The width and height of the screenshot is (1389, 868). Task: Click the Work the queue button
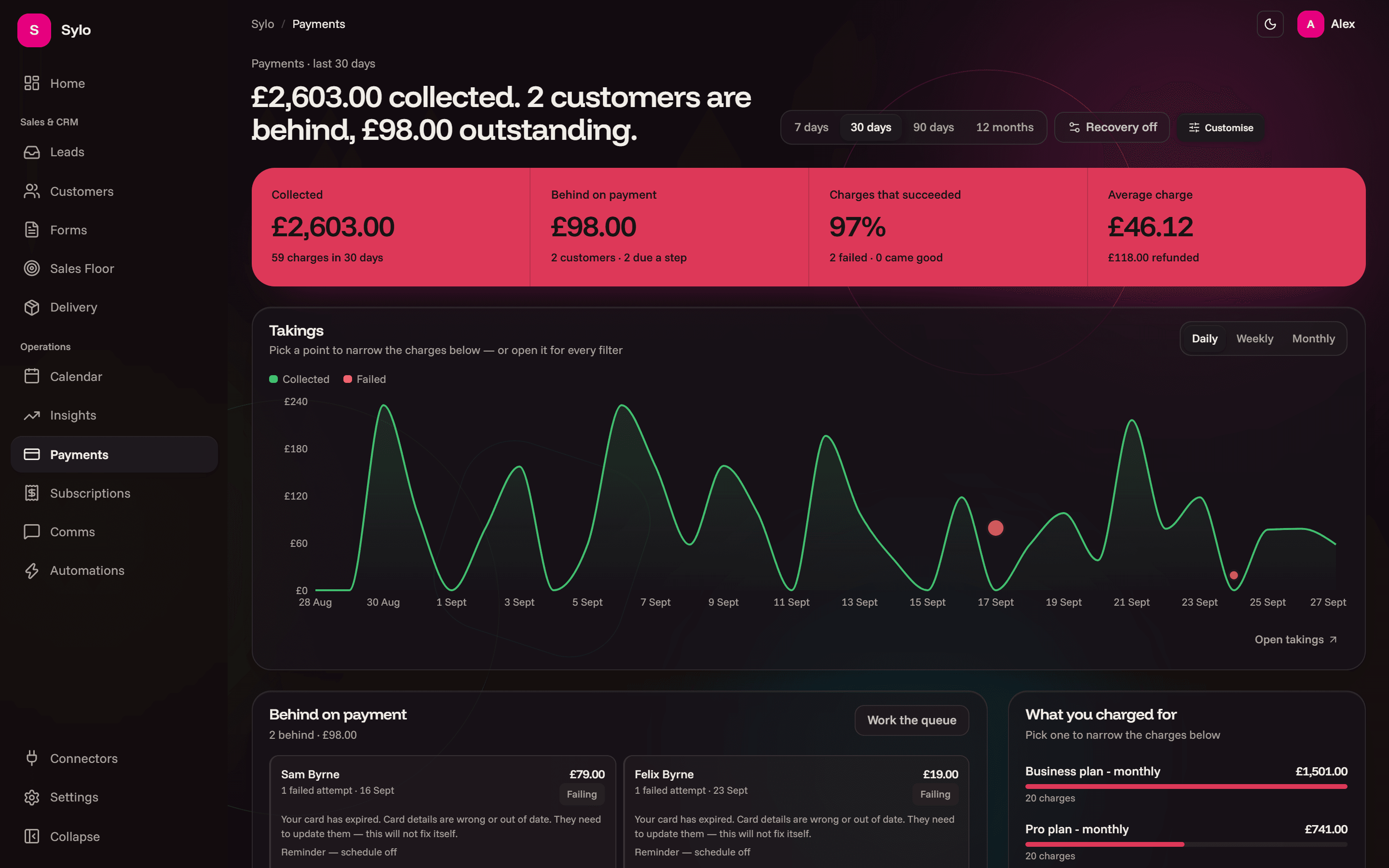point(912,720)
